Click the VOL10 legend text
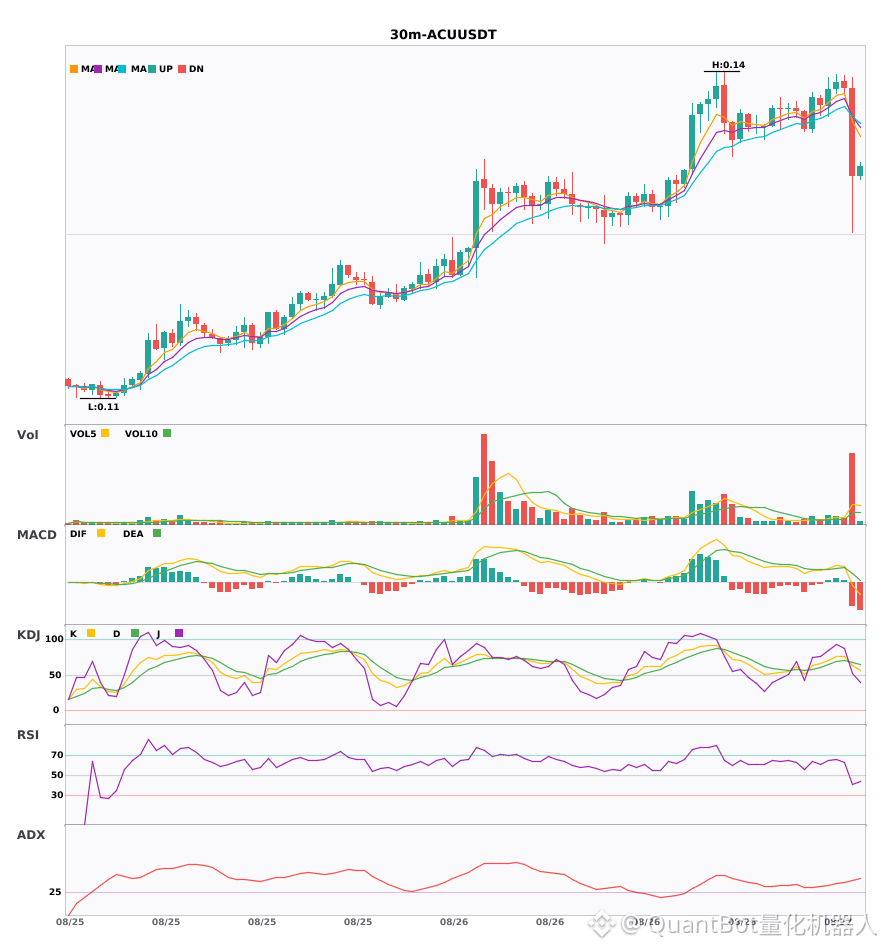Image resolution: width=885 pixels, height=950 pixels. pyautogui.click(x=141, y=434)
